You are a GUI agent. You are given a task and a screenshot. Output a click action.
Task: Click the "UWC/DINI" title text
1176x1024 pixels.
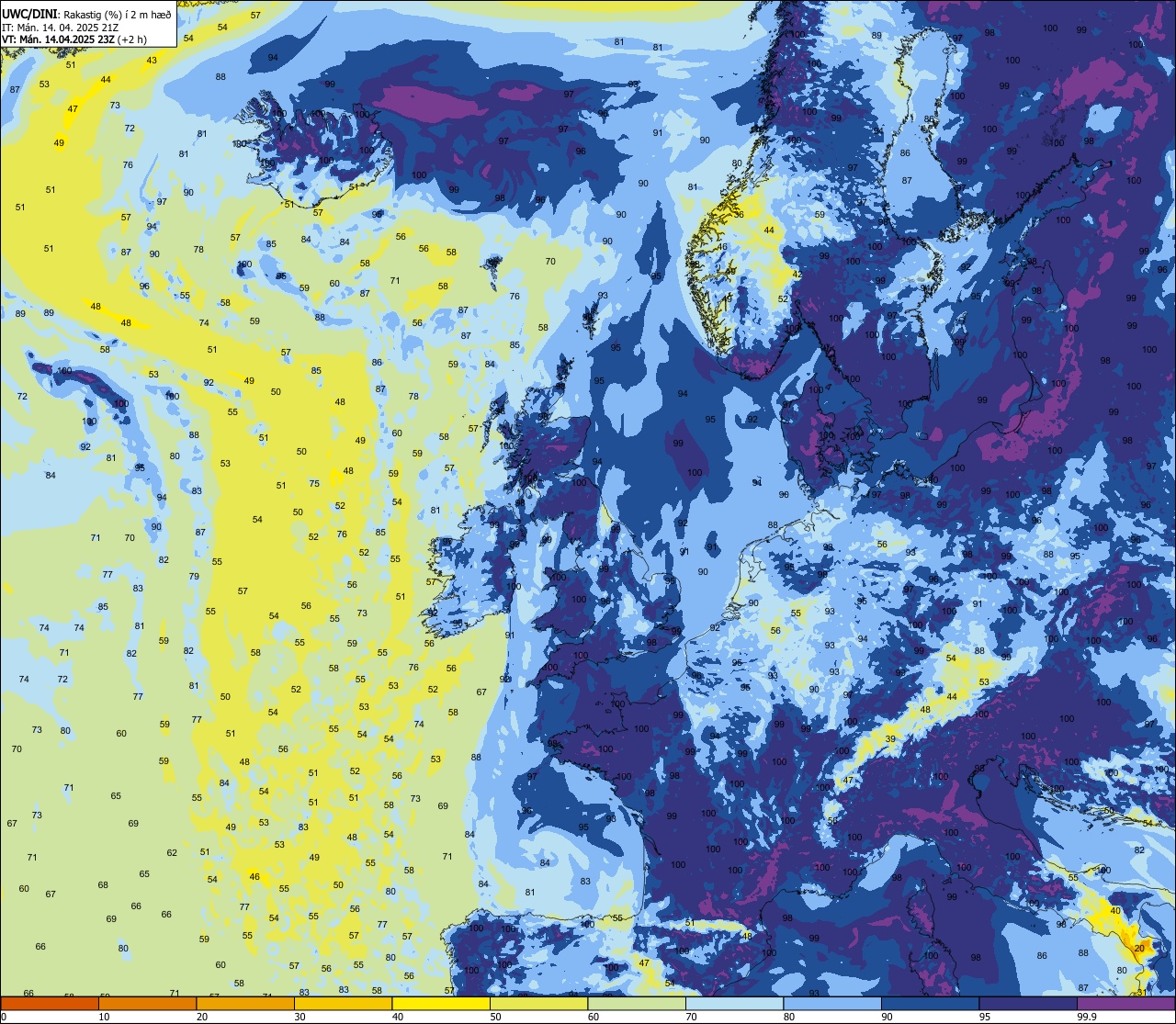point(30,14)
